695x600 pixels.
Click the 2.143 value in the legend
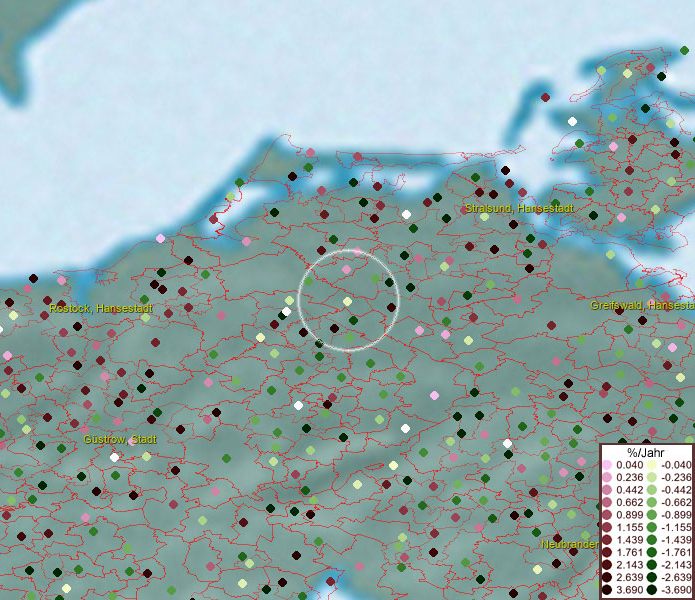(629, 566)
